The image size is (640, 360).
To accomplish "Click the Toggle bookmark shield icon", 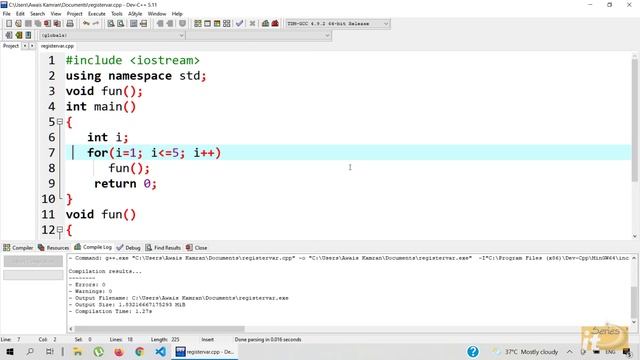I will 182,24.
